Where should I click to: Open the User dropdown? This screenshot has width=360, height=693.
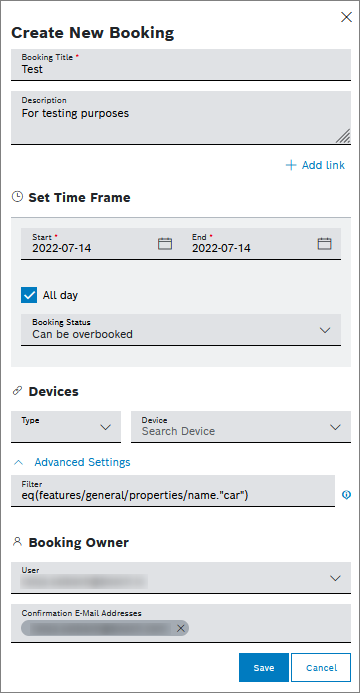pyautogui.click(x=181, y=578)
